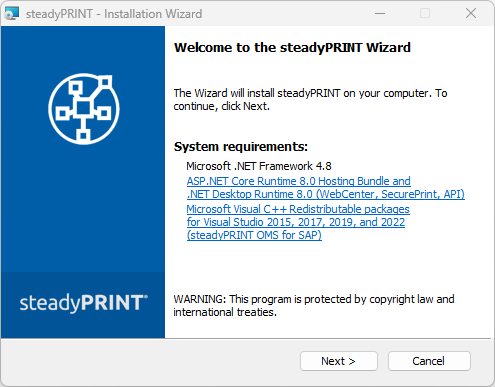Click the 'The Wizard will install steadyPRINT' paragraph
This screenshot has width=495, height=387.
[310, 100]
